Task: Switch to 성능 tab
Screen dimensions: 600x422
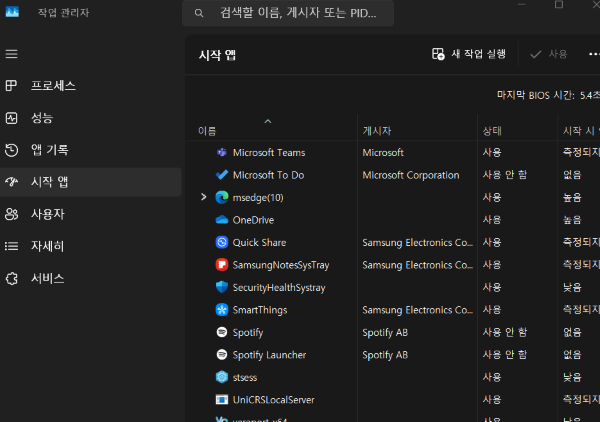Action: [91, 118]
